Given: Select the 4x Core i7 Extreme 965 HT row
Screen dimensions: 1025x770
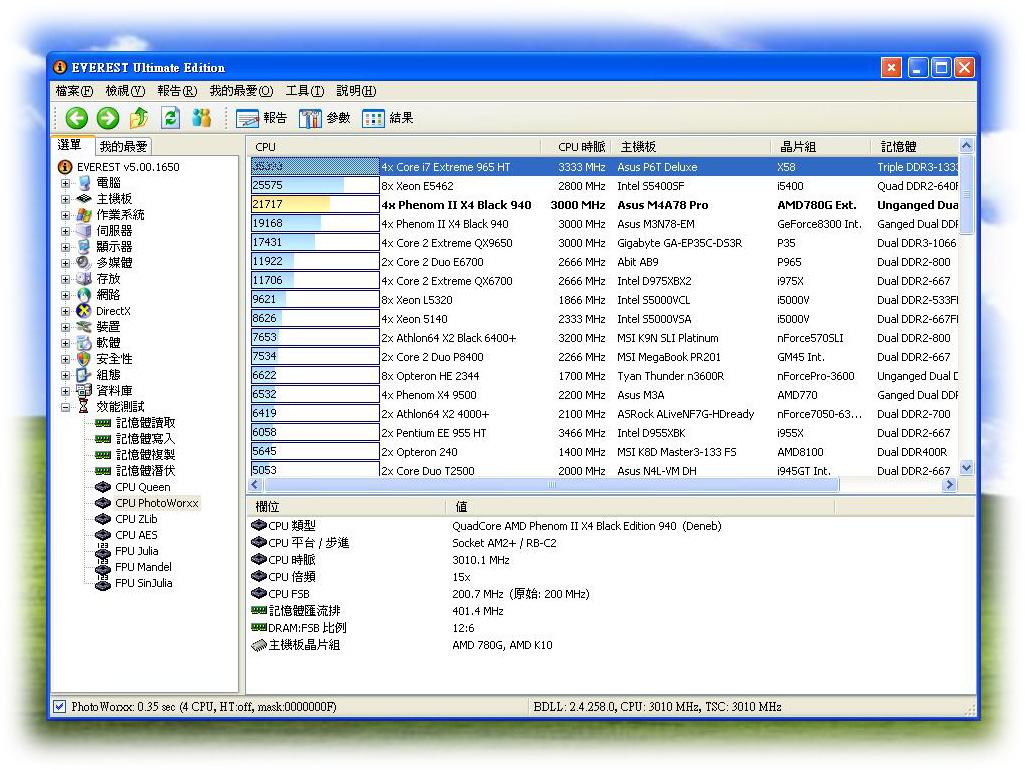Looking at the screenshot, I should coord(445,167).
